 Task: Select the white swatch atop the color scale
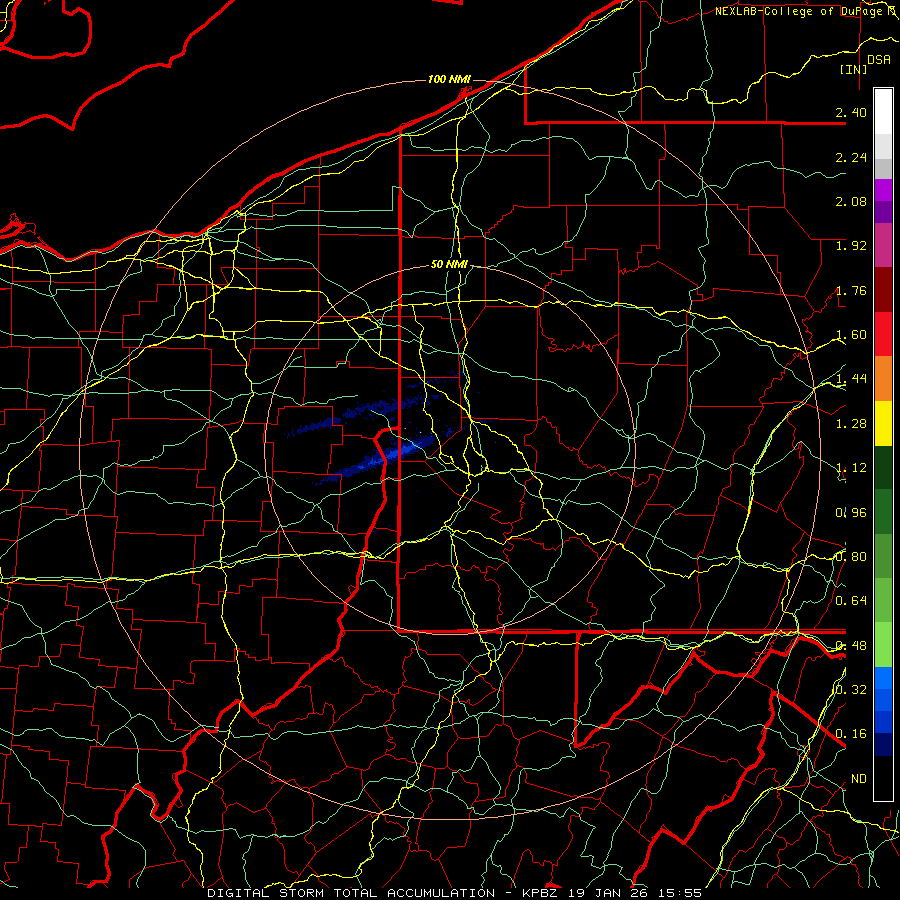[x=883, y=112]
